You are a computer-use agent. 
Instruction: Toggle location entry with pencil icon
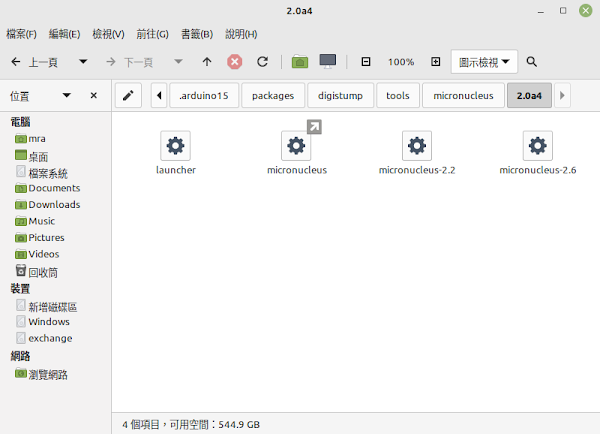pyautogui.click(x=128, y=95)
